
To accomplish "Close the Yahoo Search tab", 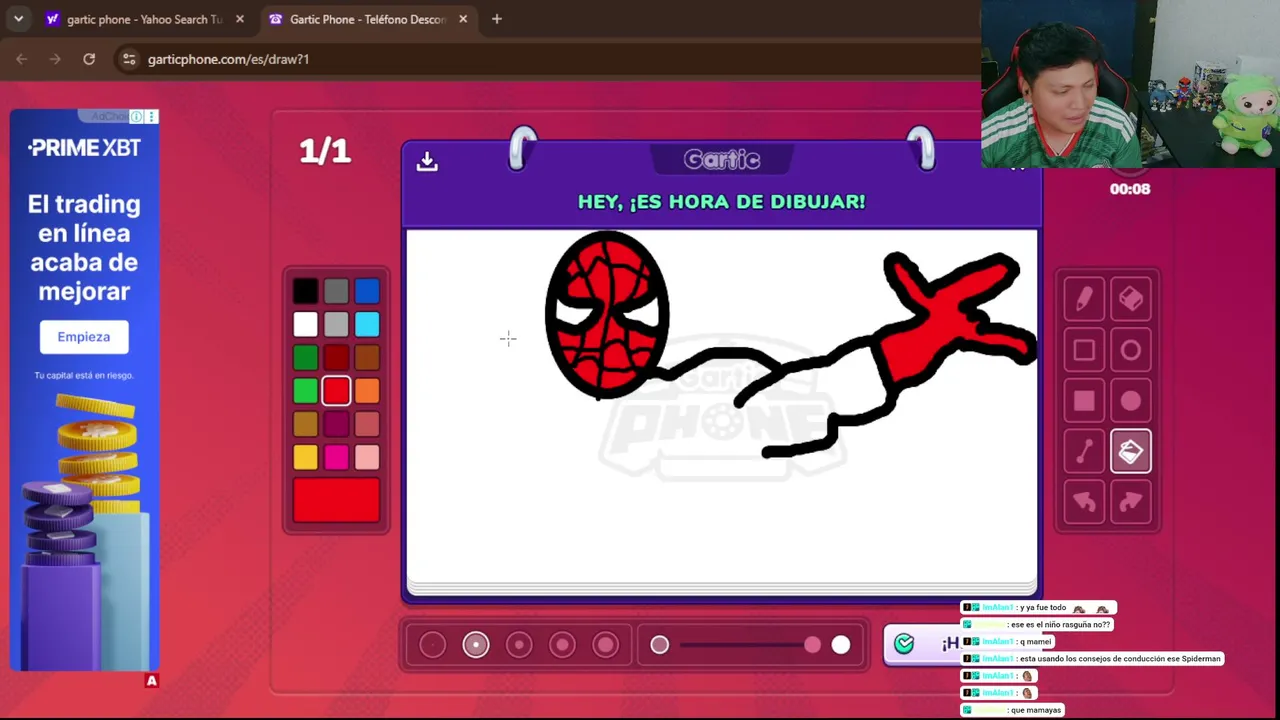I will tap(239, 19).
